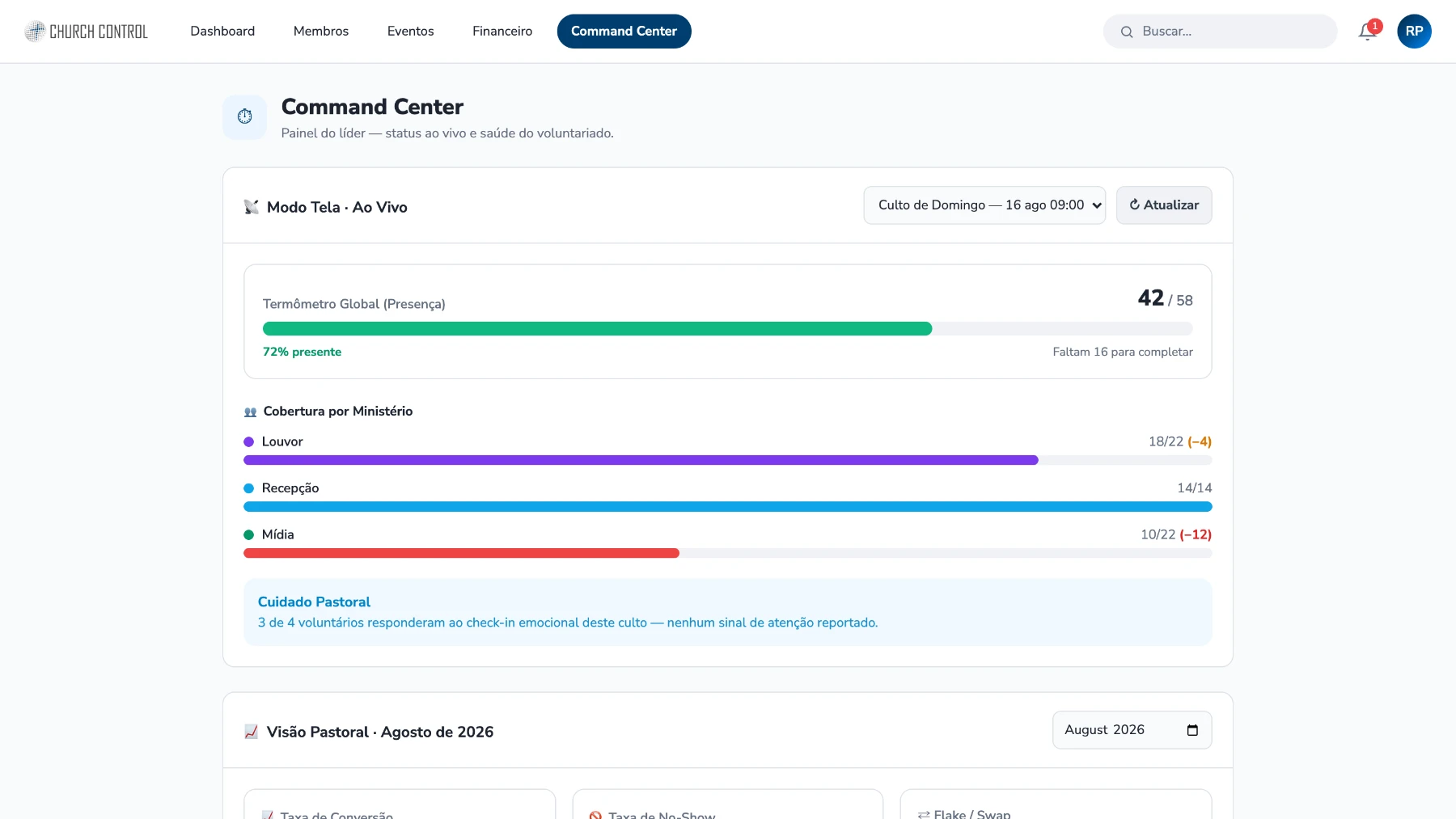Click the satellite icon beside Modo Tela
The height and width of the screenshot is (819, 1456).
tap(252, 207)
